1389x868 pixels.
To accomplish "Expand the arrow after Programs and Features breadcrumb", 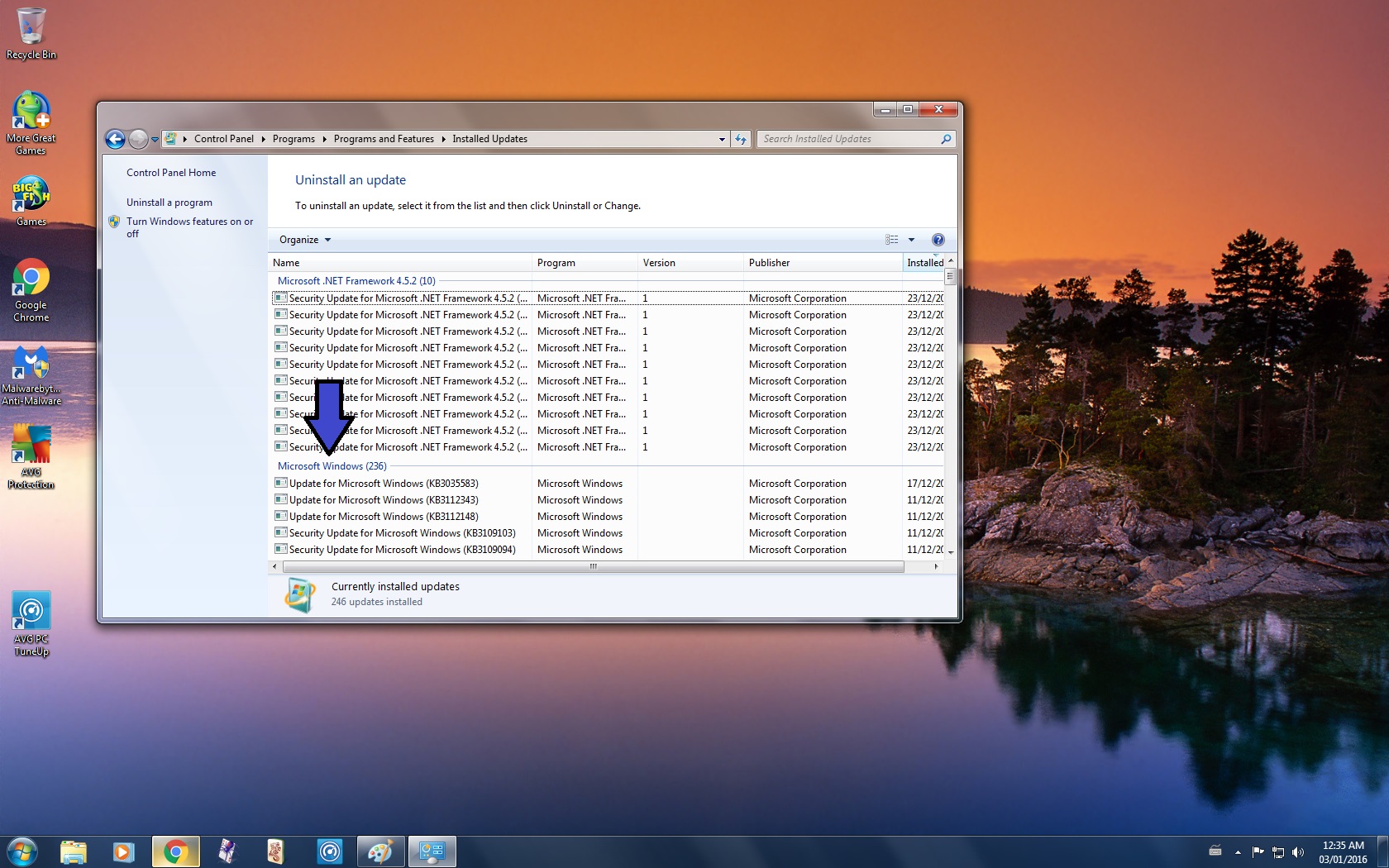I will coord(443,139).
